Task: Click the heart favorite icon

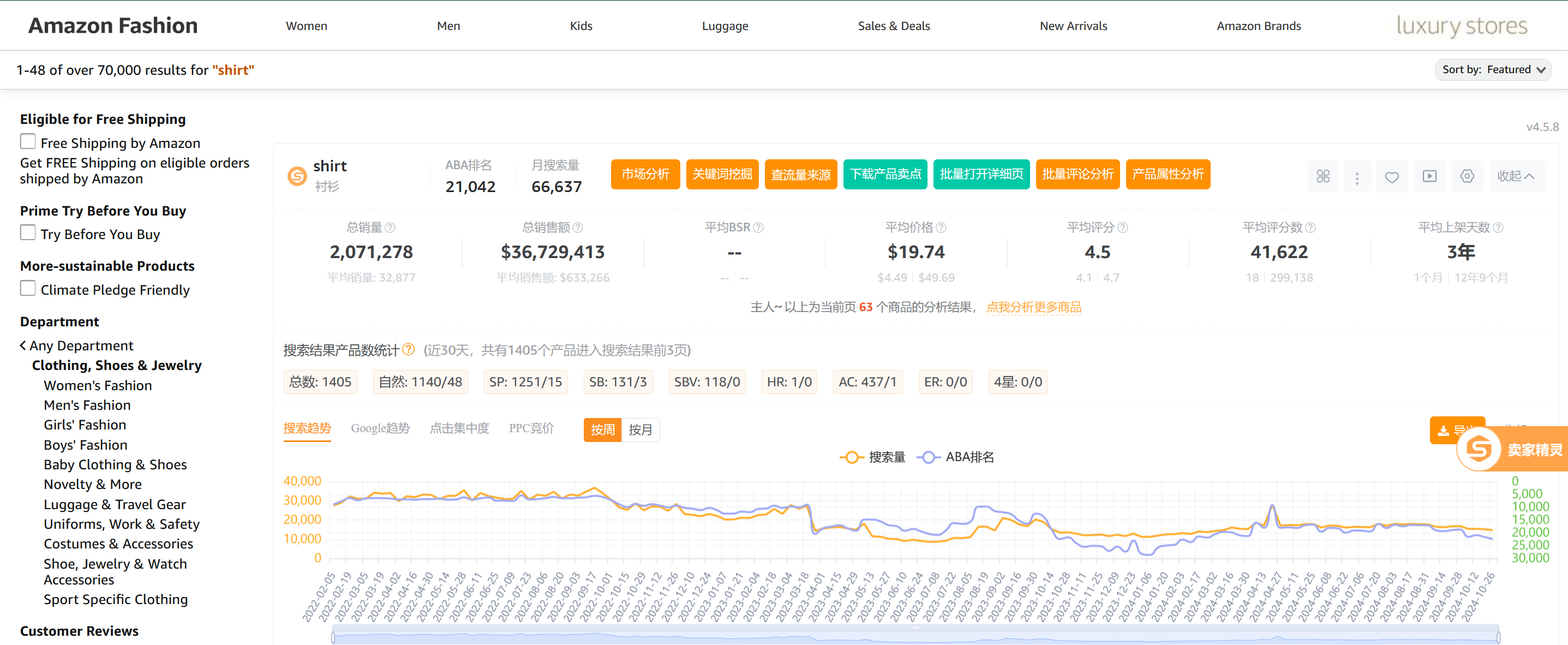Action: click(1391, 177)
